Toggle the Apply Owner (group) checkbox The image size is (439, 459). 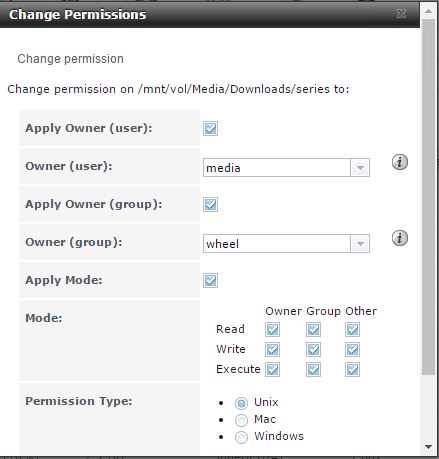coord(210,204)
